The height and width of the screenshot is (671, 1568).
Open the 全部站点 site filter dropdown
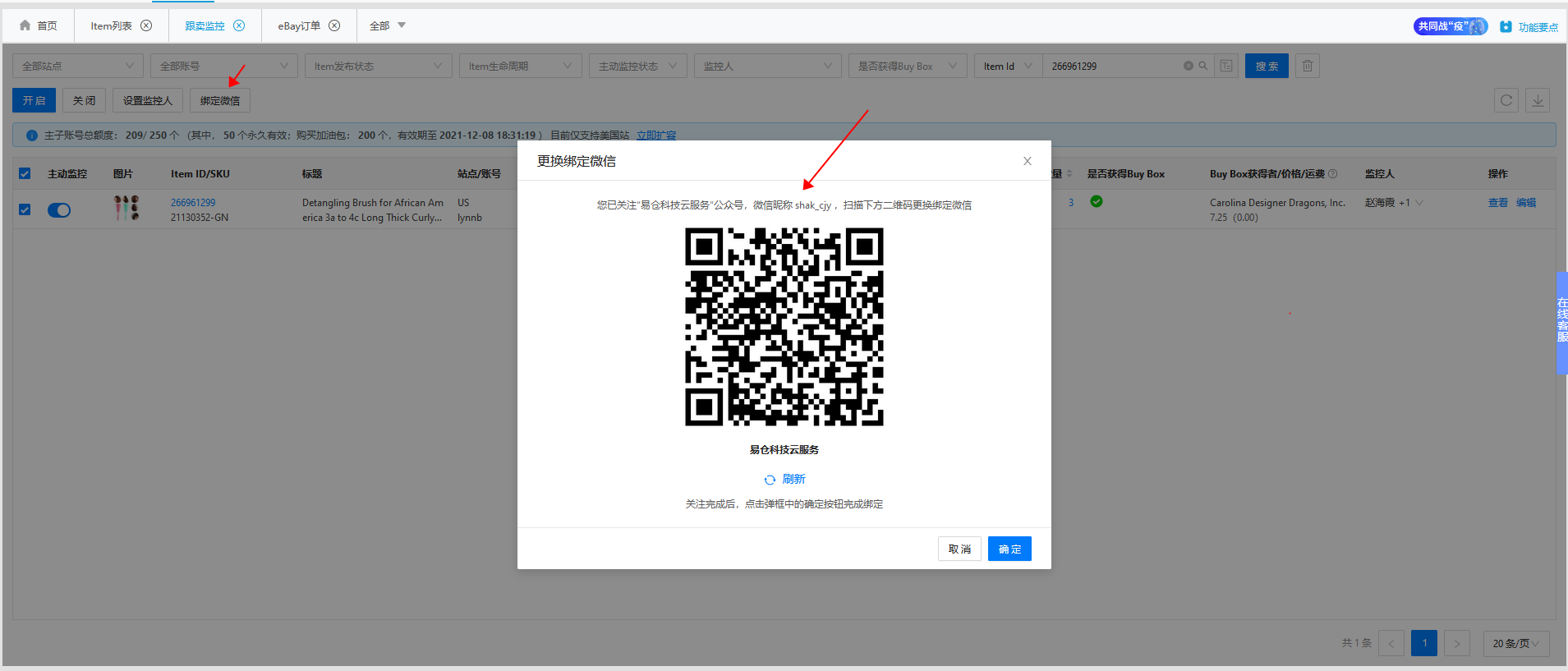(78, 66)
